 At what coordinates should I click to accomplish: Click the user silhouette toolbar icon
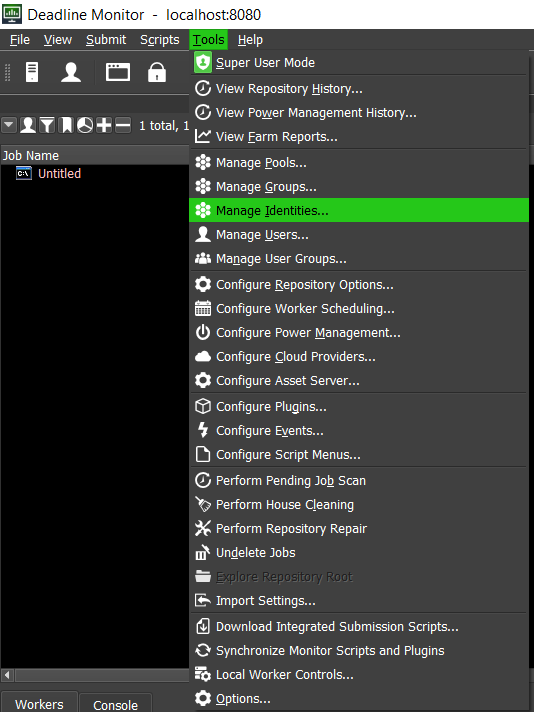(71, 72)
